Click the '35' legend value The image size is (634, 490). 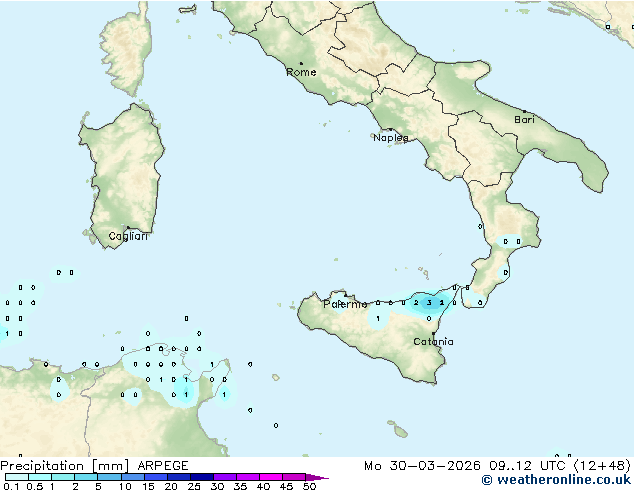(240, 486)
